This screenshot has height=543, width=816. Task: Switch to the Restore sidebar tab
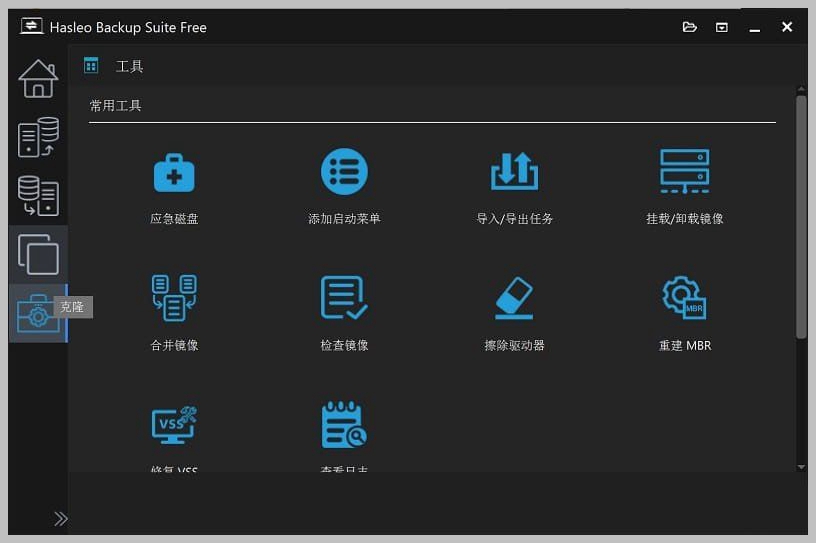[x=38, y=196]
